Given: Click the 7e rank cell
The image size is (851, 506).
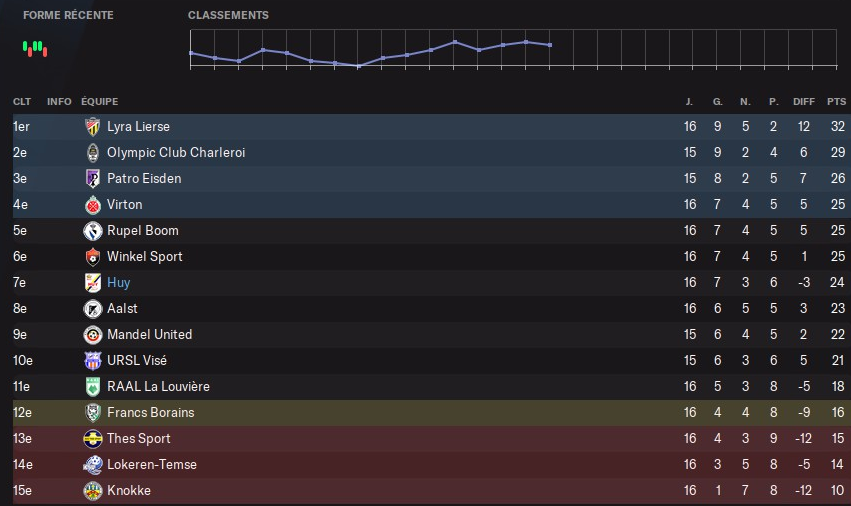Looking at the screenshot, I should 20,283.
